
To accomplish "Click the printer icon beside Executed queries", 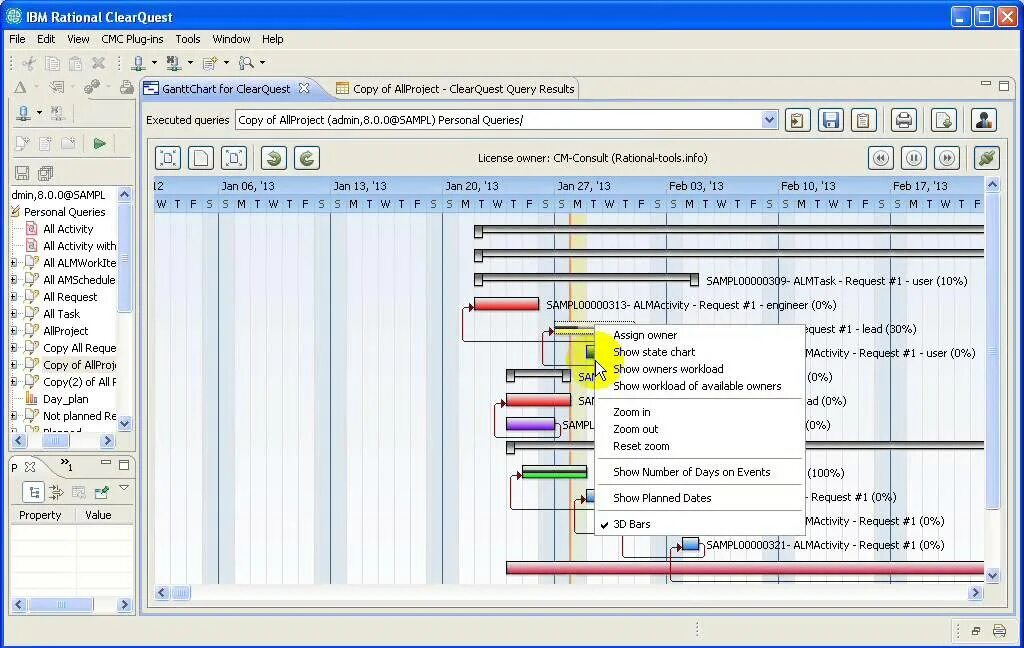I will (904, 120).
